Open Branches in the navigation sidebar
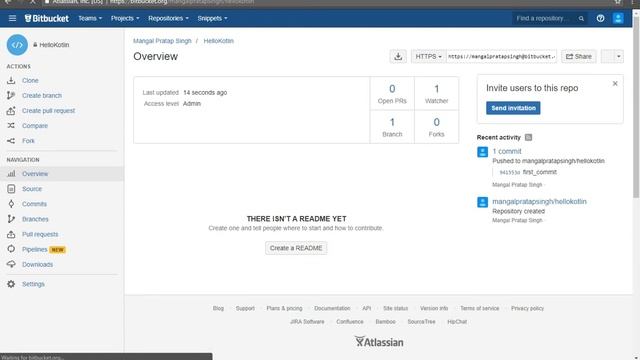640x360 pixels. 35,219
